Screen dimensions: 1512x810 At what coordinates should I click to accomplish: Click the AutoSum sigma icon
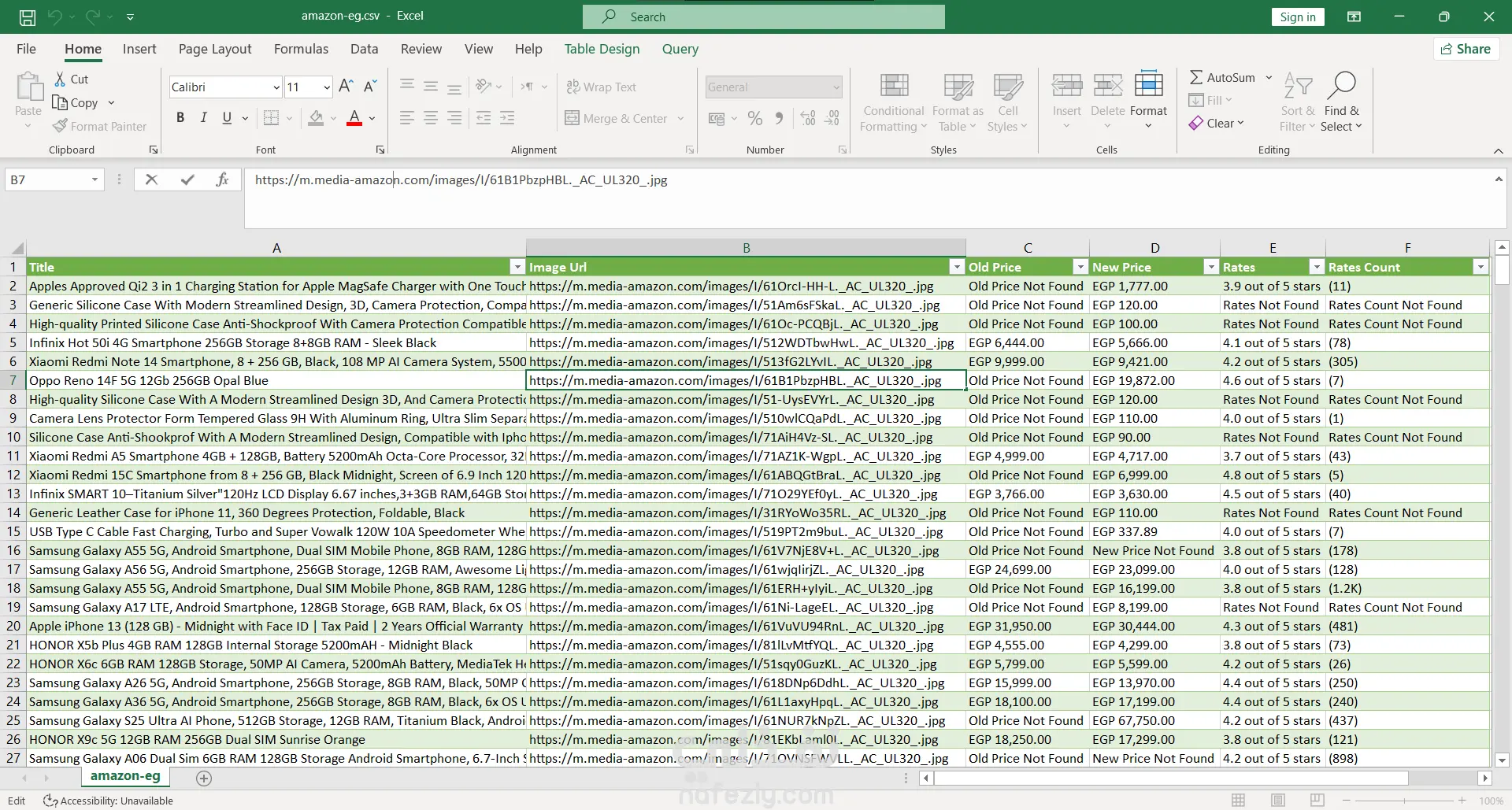tap(1196, 77)
